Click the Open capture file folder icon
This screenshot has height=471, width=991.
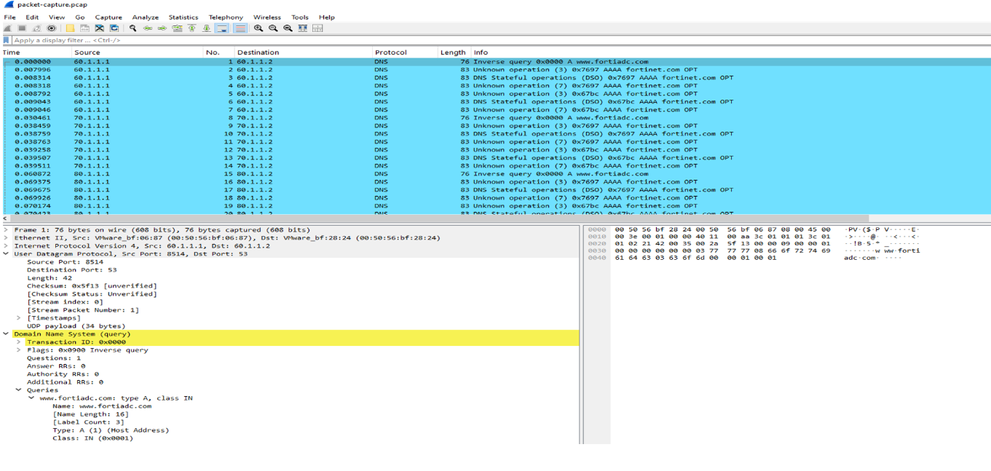point(70,28)
